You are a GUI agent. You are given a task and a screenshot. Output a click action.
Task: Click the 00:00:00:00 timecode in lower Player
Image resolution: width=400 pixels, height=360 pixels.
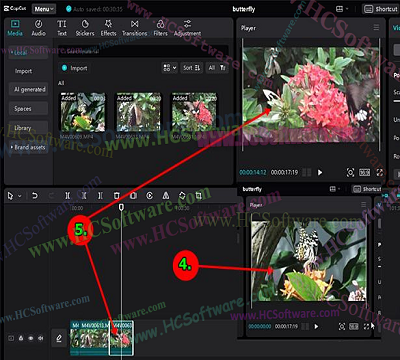(260, 327)
